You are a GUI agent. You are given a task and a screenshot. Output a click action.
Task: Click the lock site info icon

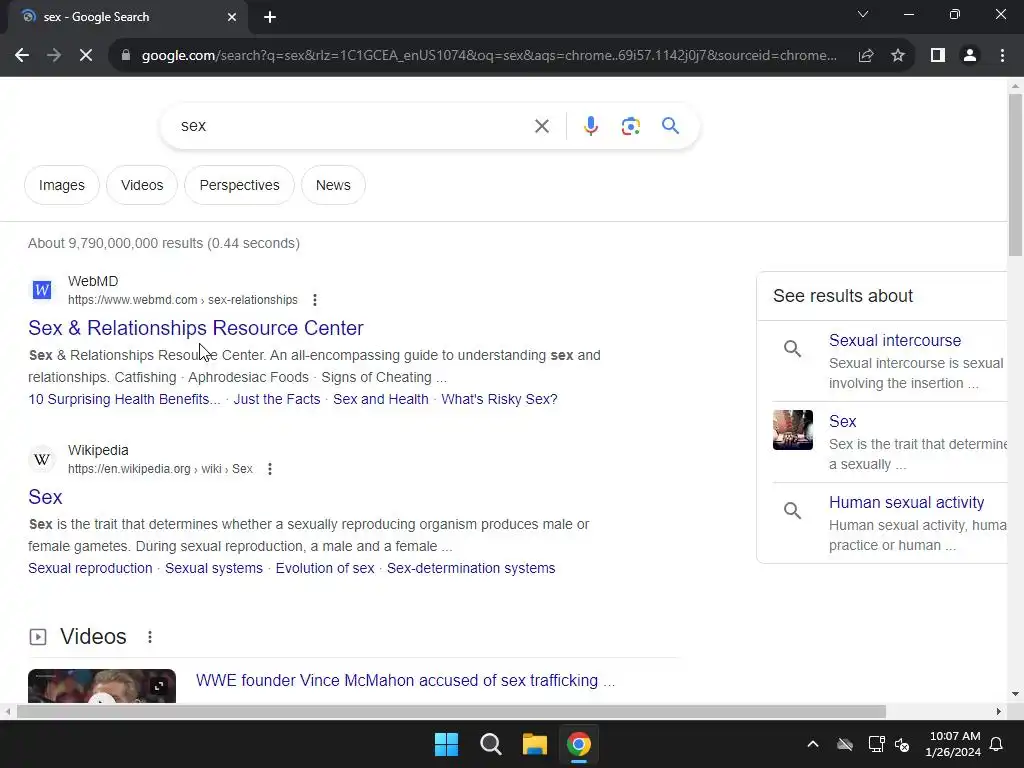point(126,56)
